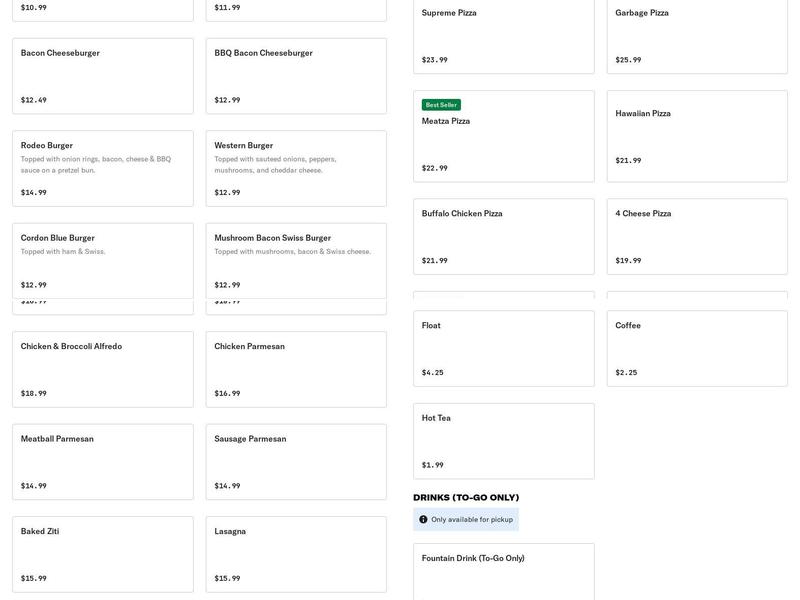Screen dimensions: 800x600
Task: Select Fountain Drink (To-Go Only)
Action: tap(503, 572)
